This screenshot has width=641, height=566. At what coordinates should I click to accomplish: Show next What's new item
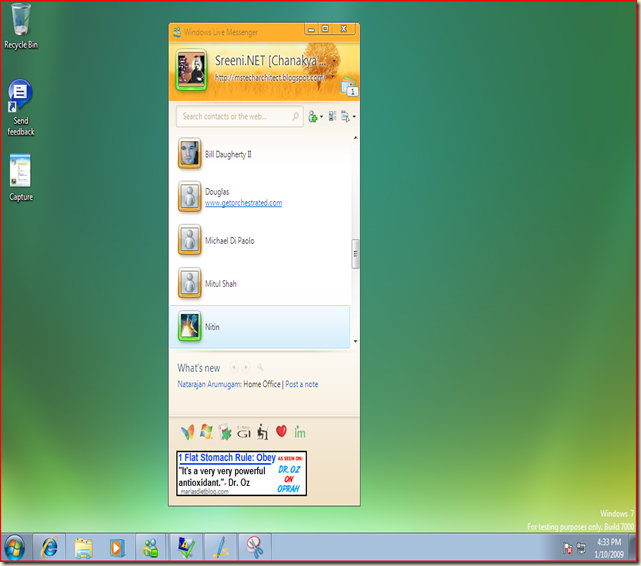click(246, 367)
